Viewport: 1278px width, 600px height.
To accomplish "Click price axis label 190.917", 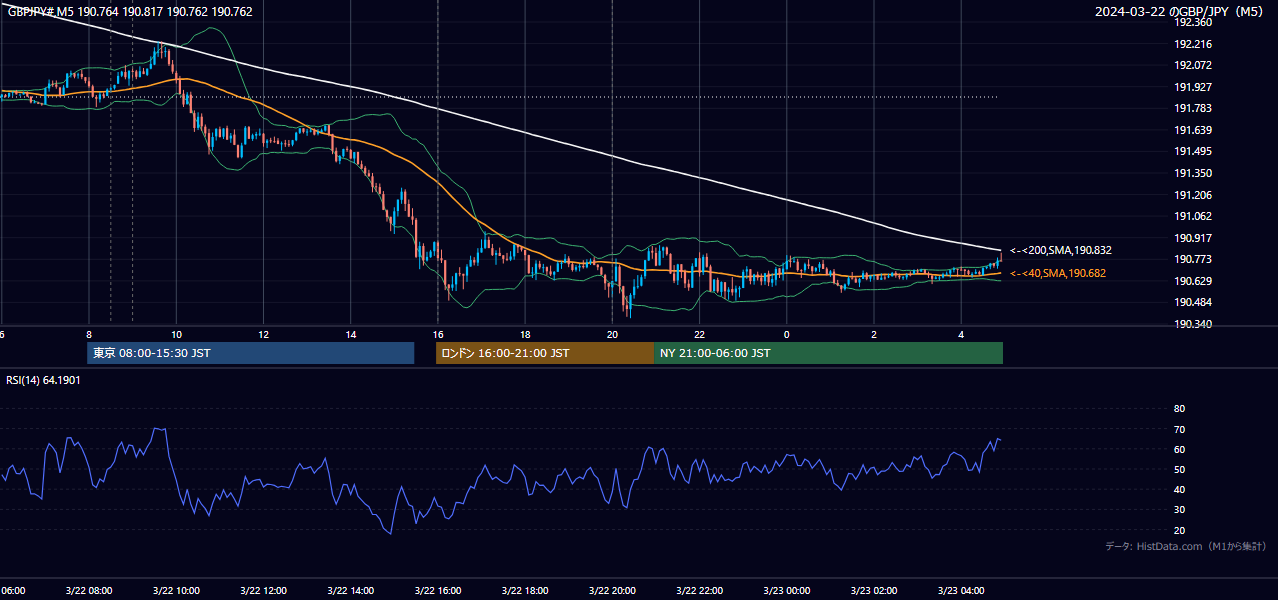I will 1192,238.
